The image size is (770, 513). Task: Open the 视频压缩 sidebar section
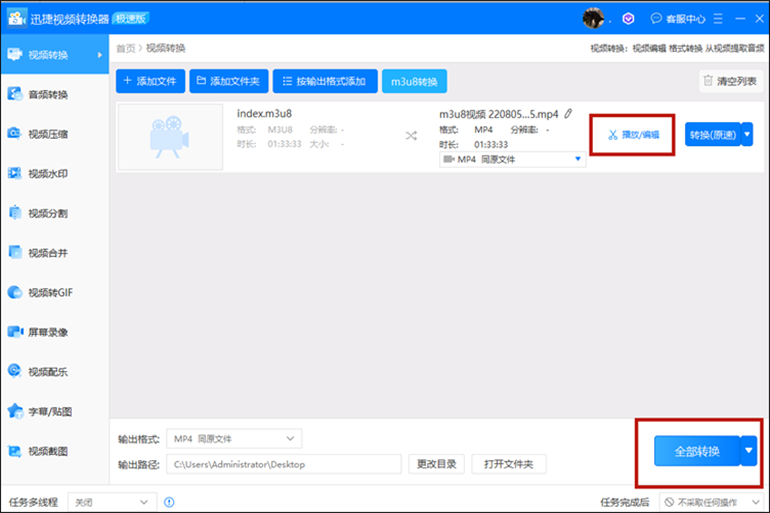coord(54,134)
